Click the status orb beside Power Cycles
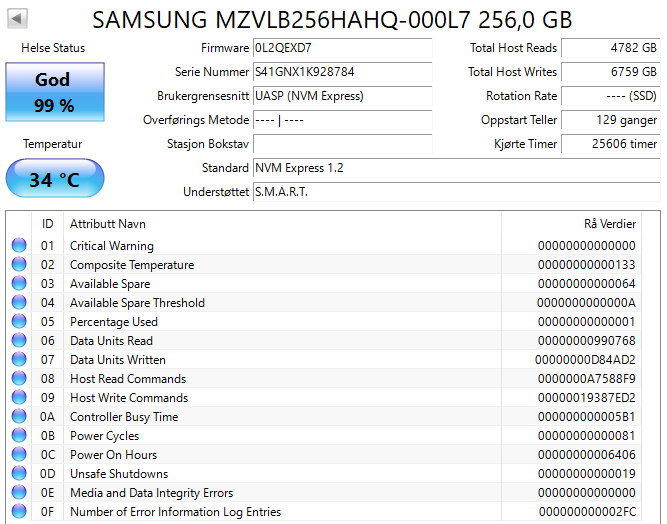Screen dimensions: 667x524 19,436
